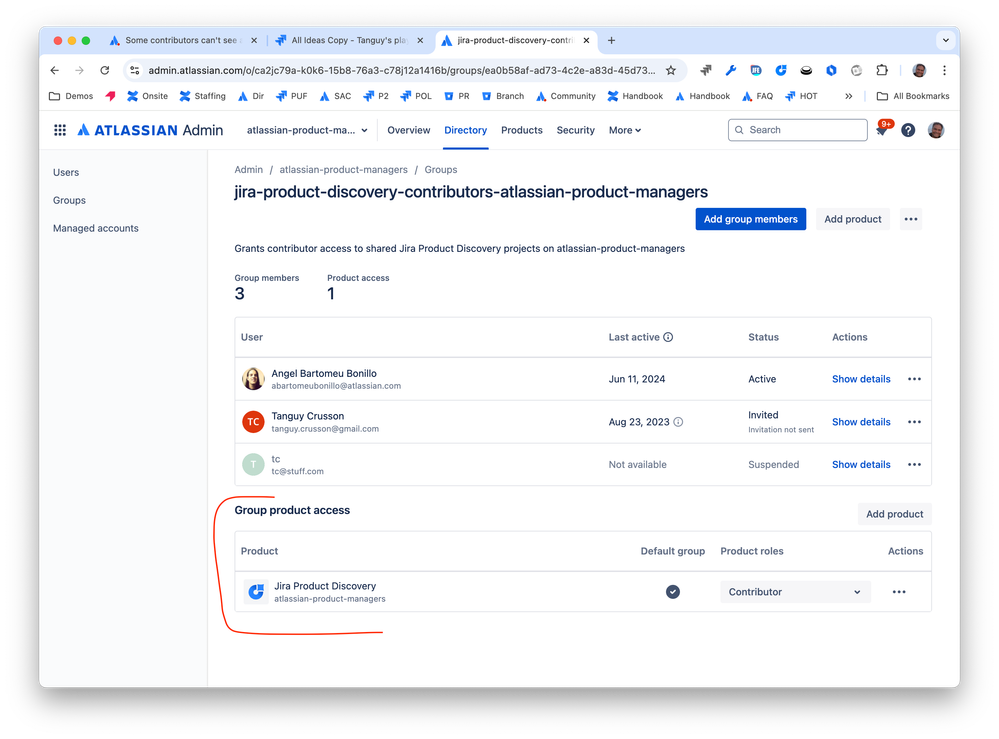Open the Handbook bookmark with Confluence icon

(x=635, y=96)
